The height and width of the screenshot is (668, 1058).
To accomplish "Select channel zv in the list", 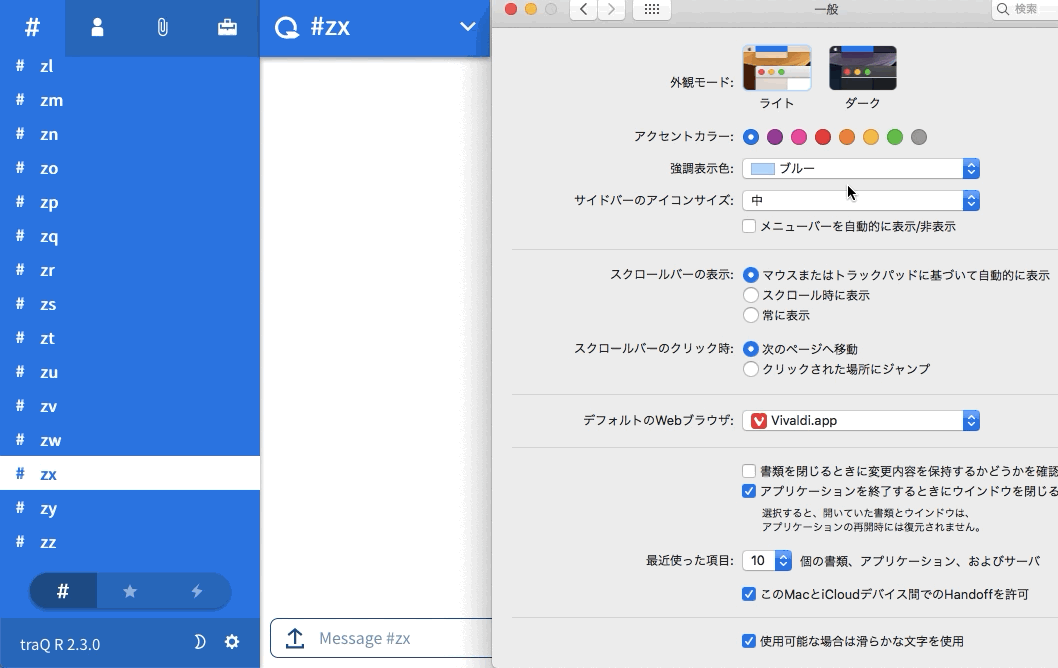I will [130, 406].
